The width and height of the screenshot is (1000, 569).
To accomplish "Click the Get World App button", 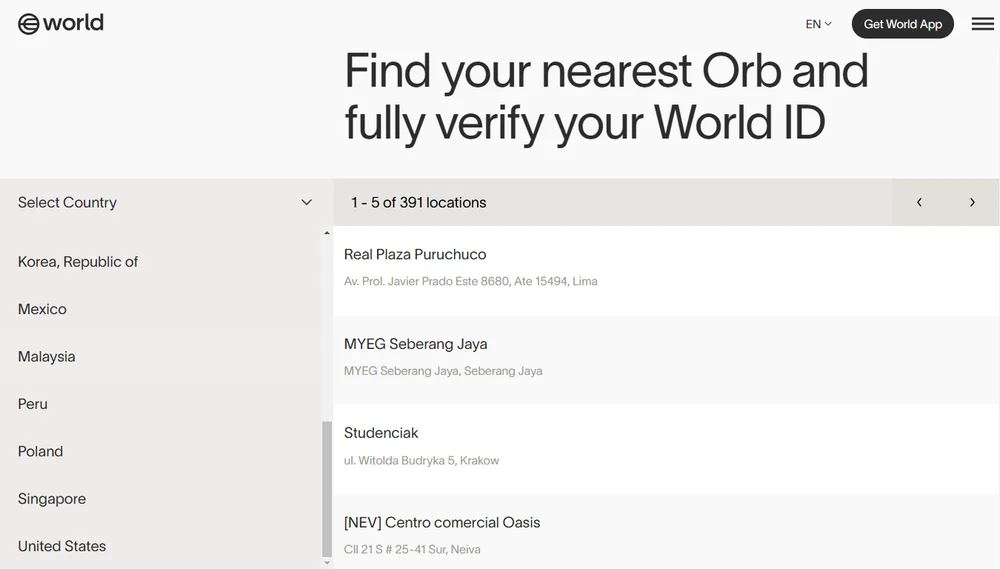I will pos(902,24).
